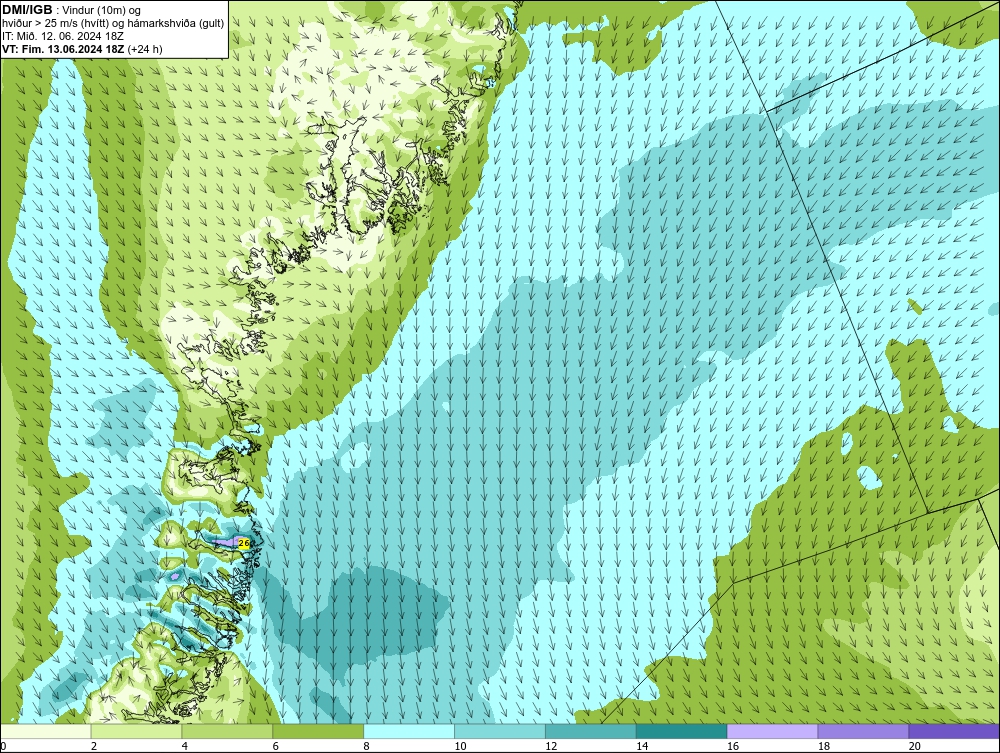Image resolution: width=1000 pixels, height=753 pixels.
Task: Select the 'VT: Fim. 13.06.2024 18Z (+24 h)' line
Action: [82, 49]
